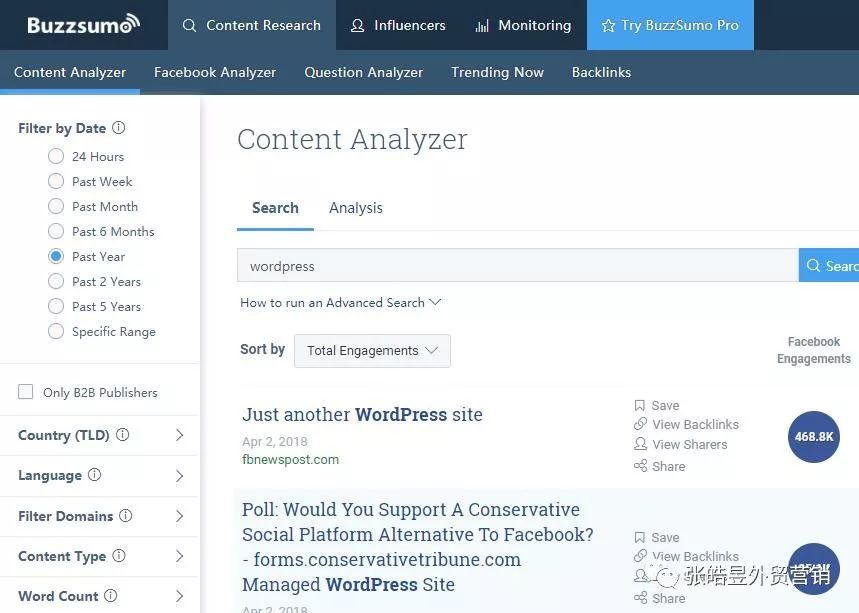Click the Country (TLD) info icon
This screenshot has height=613, width=859.
[123, 435]
